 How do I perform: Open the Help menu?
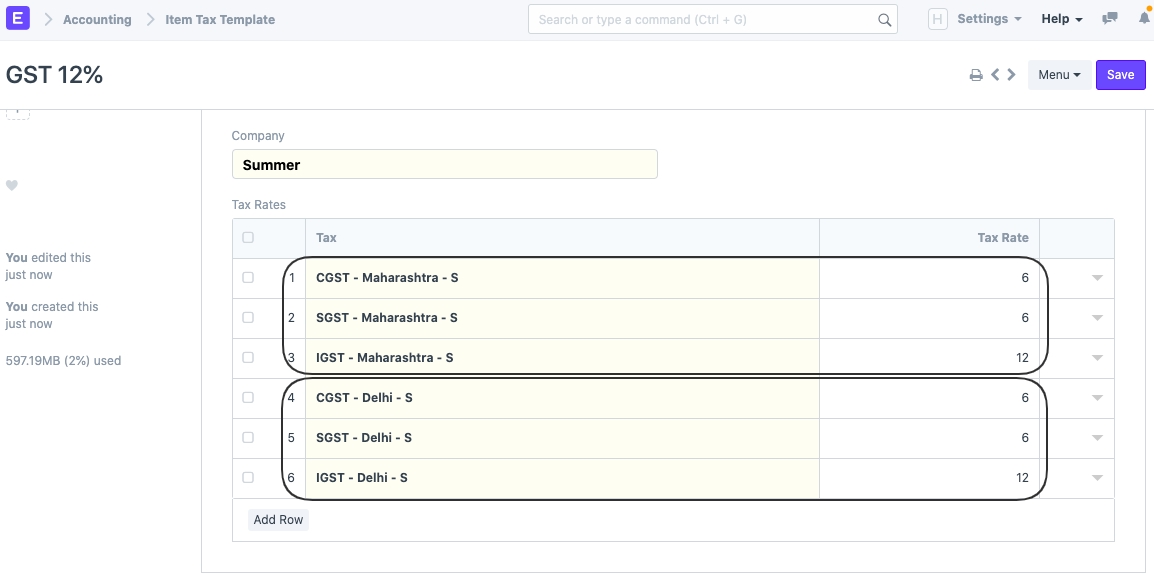tap(1062, 19)
